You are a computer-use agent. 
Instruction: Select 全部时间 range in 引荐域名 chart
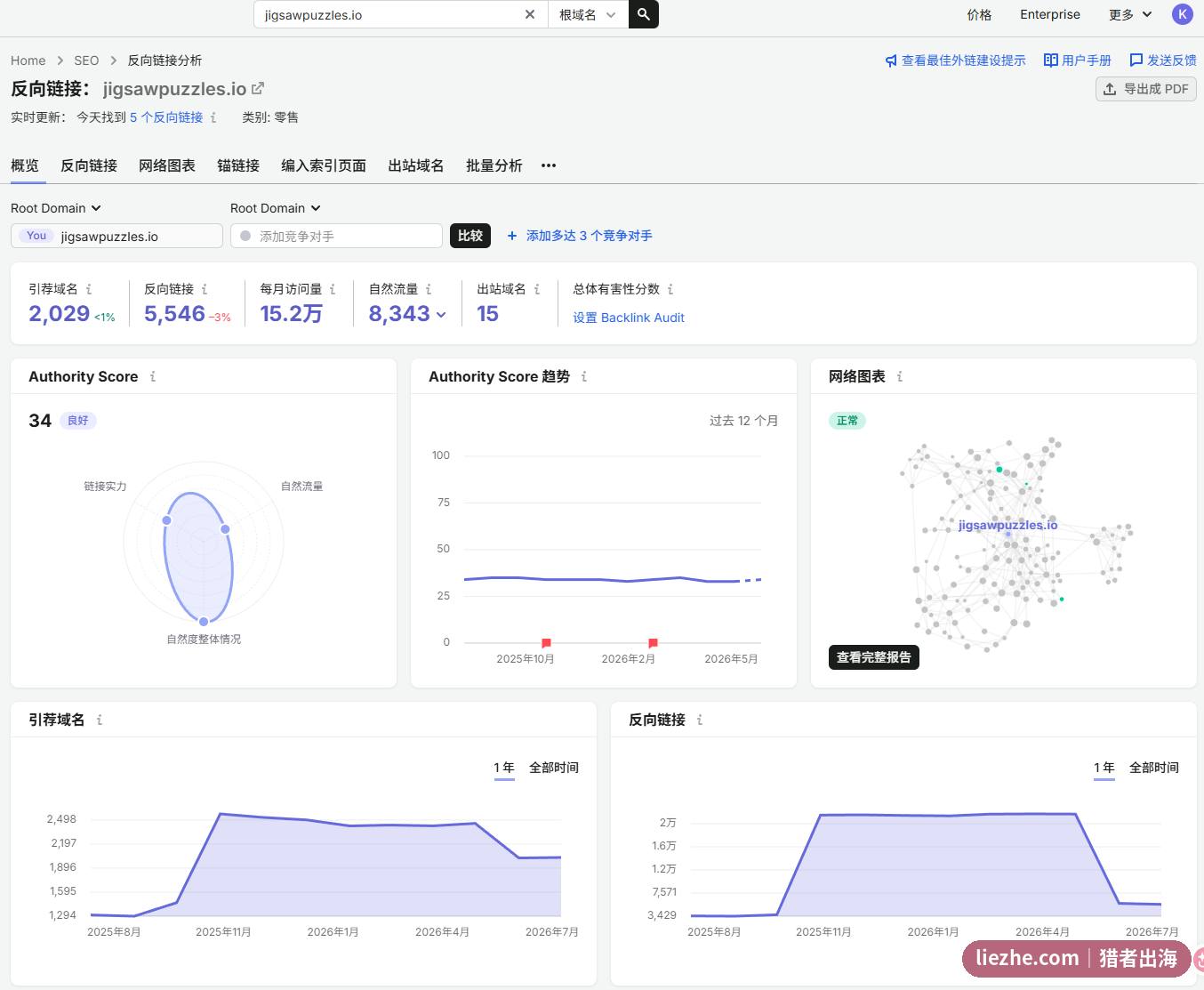[553, 768]
